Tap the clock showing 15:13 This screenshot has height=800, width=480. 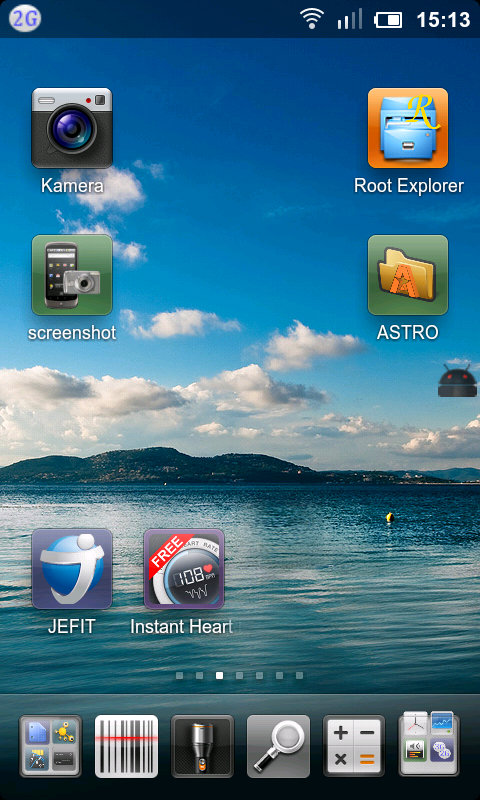[x=443, y=20]
